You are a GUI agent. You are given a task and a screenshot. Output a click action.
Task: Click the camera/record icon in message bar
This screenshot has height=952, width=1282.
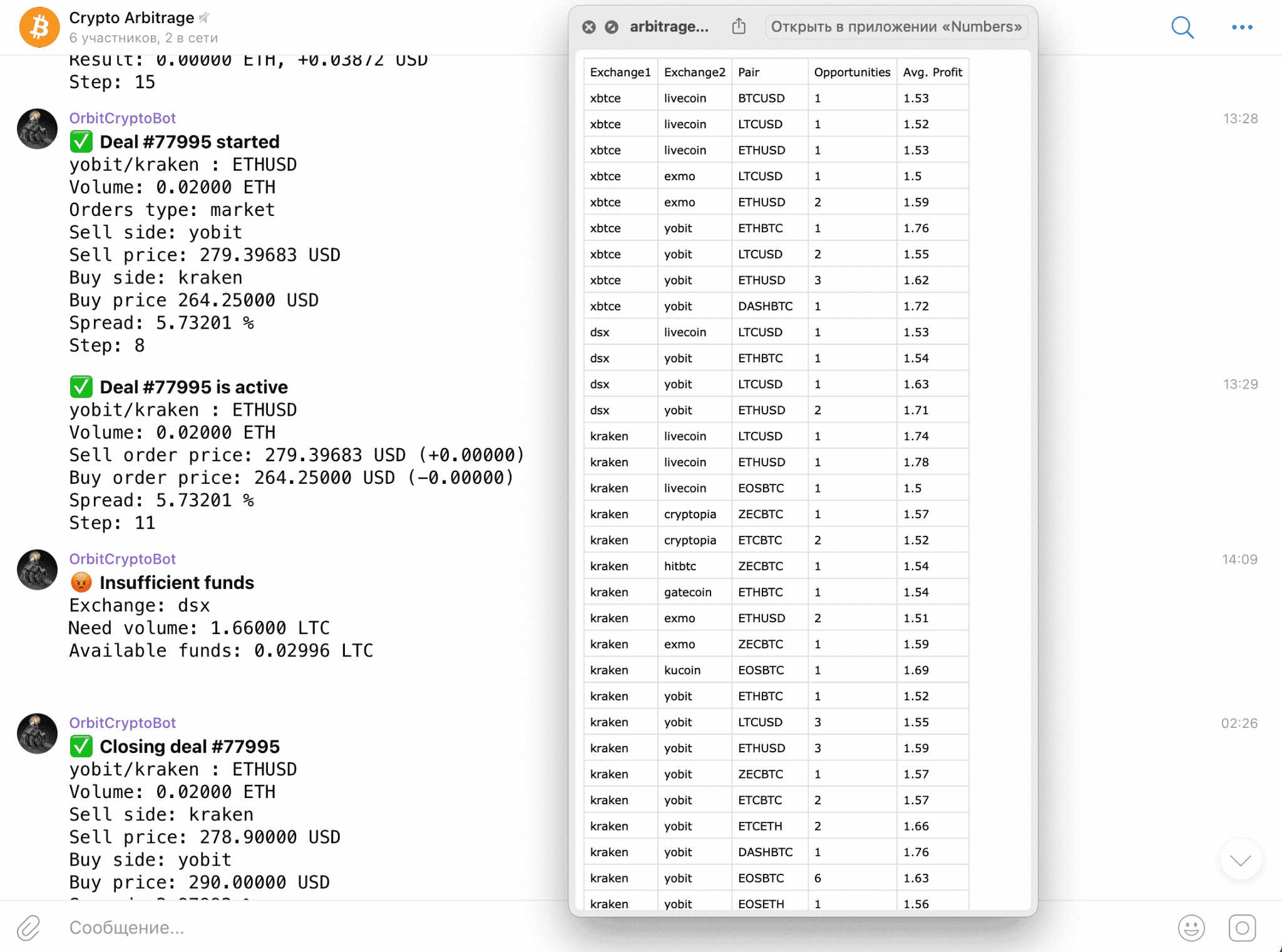pyautogui.click(x=1242, y=928)
